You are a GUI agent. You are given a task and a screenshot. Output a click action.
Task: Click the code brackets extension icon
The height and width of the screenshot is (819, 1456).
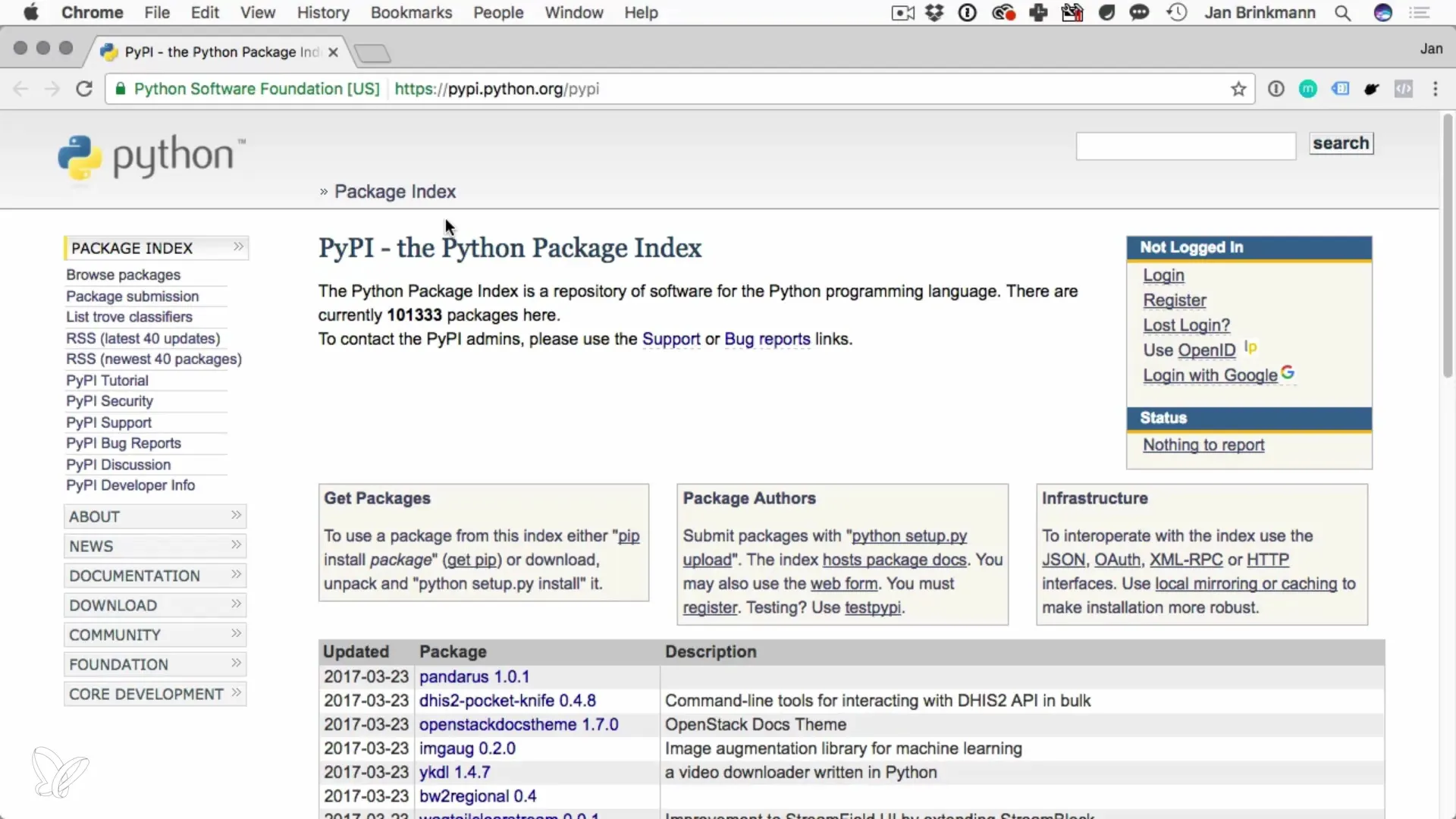[x=1404, y=89]
